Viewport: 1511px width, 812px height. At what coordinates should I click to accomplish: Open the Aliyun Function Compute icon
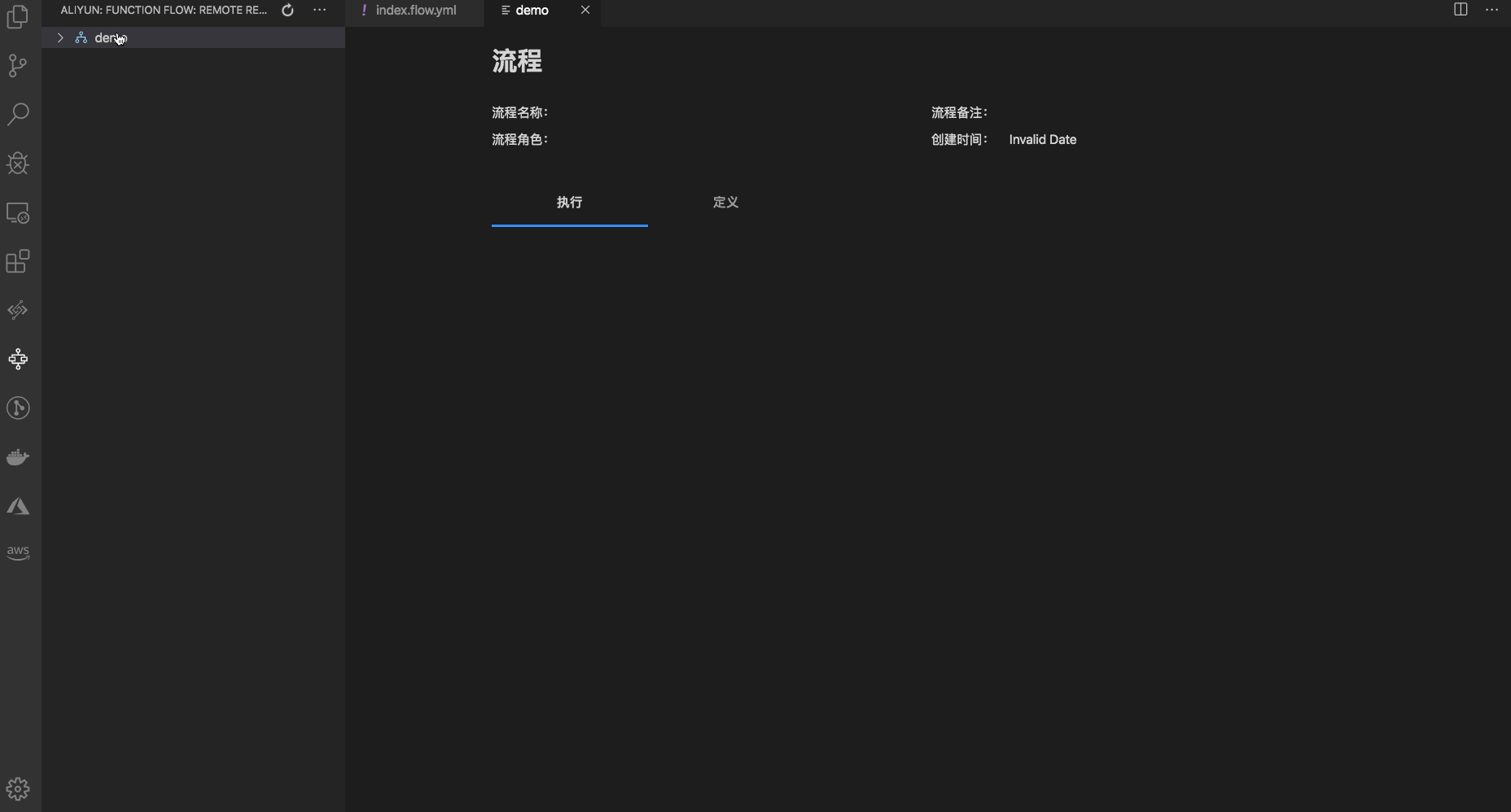[18, 310]
